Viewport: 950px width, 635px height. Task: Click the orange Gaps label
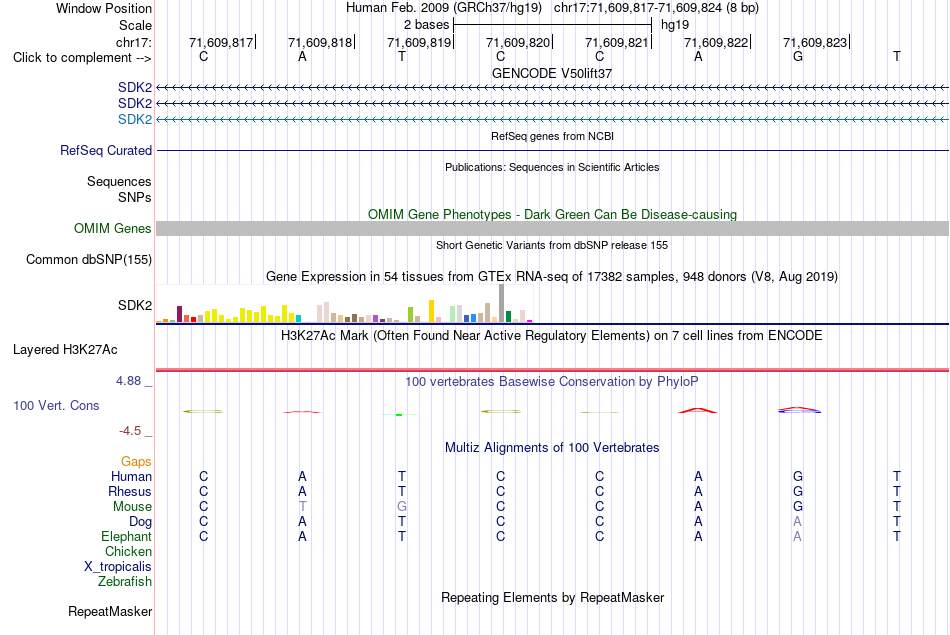(136, 462)
